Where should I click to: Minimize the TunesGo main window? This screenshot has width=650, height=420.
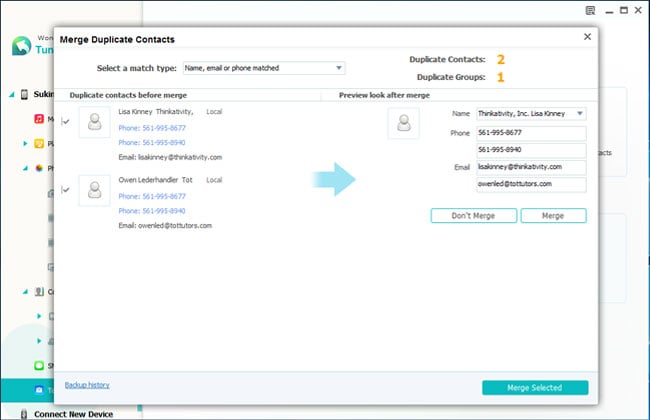point(609,11)
